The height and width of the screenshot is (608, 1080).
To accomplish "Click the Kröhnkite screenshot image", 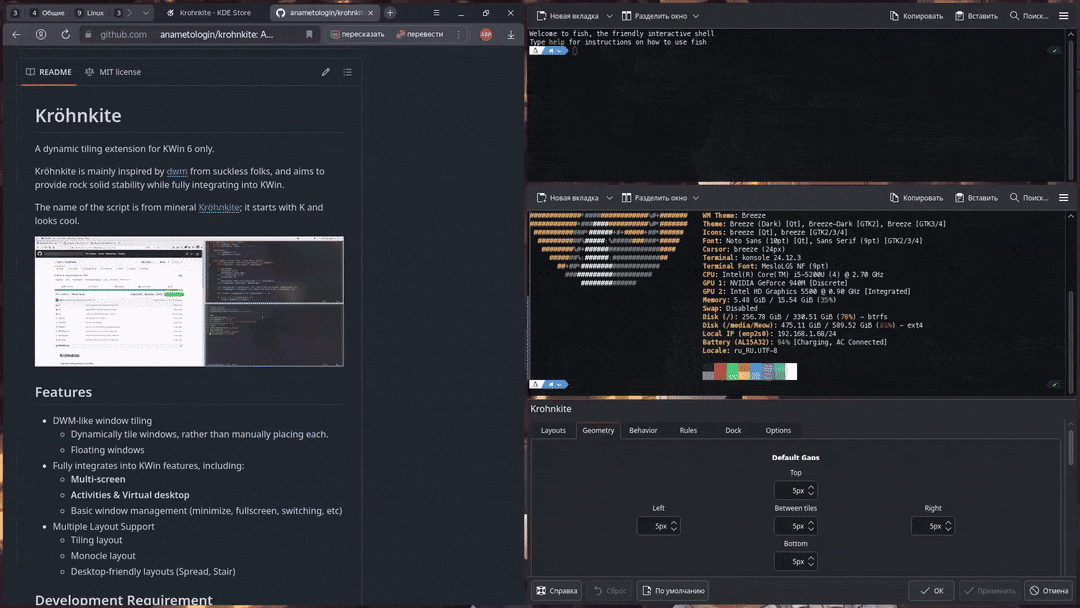I will 189,301.
